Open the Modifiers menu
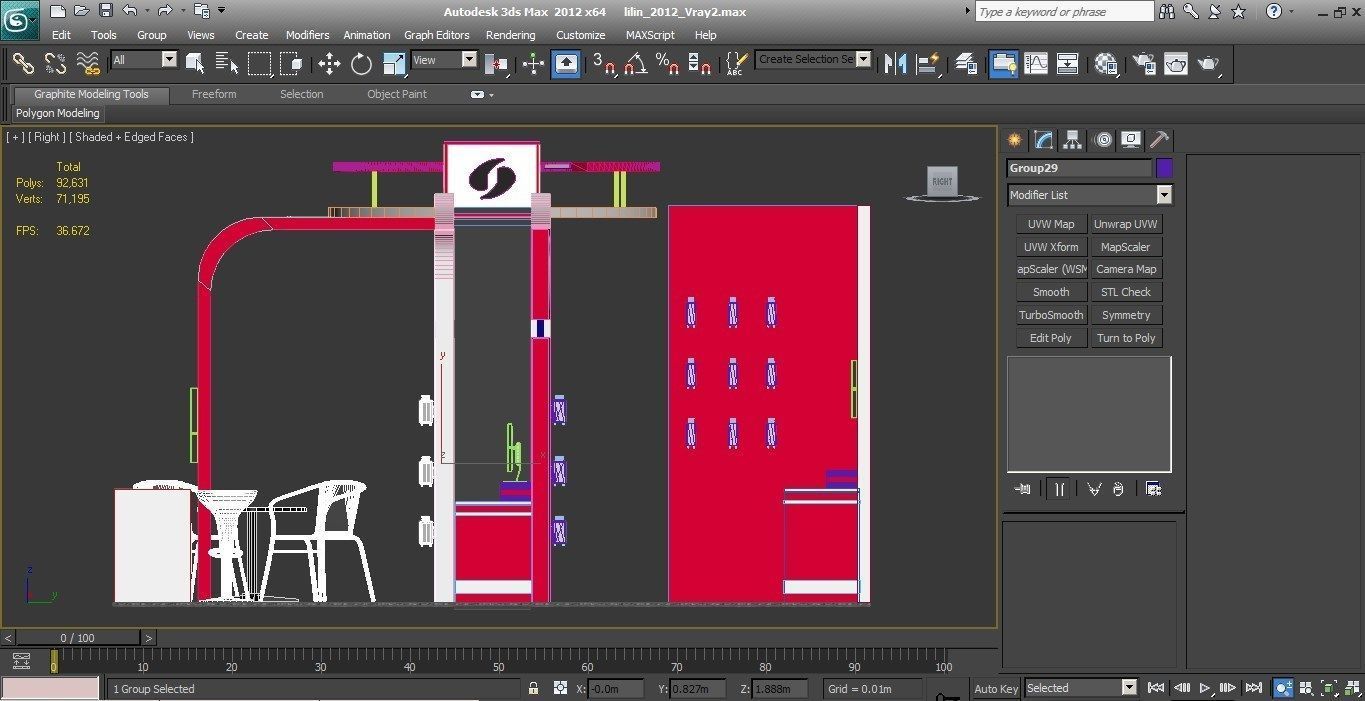The width and height of the screenshot is (1365, 701). tap(307, 34)
